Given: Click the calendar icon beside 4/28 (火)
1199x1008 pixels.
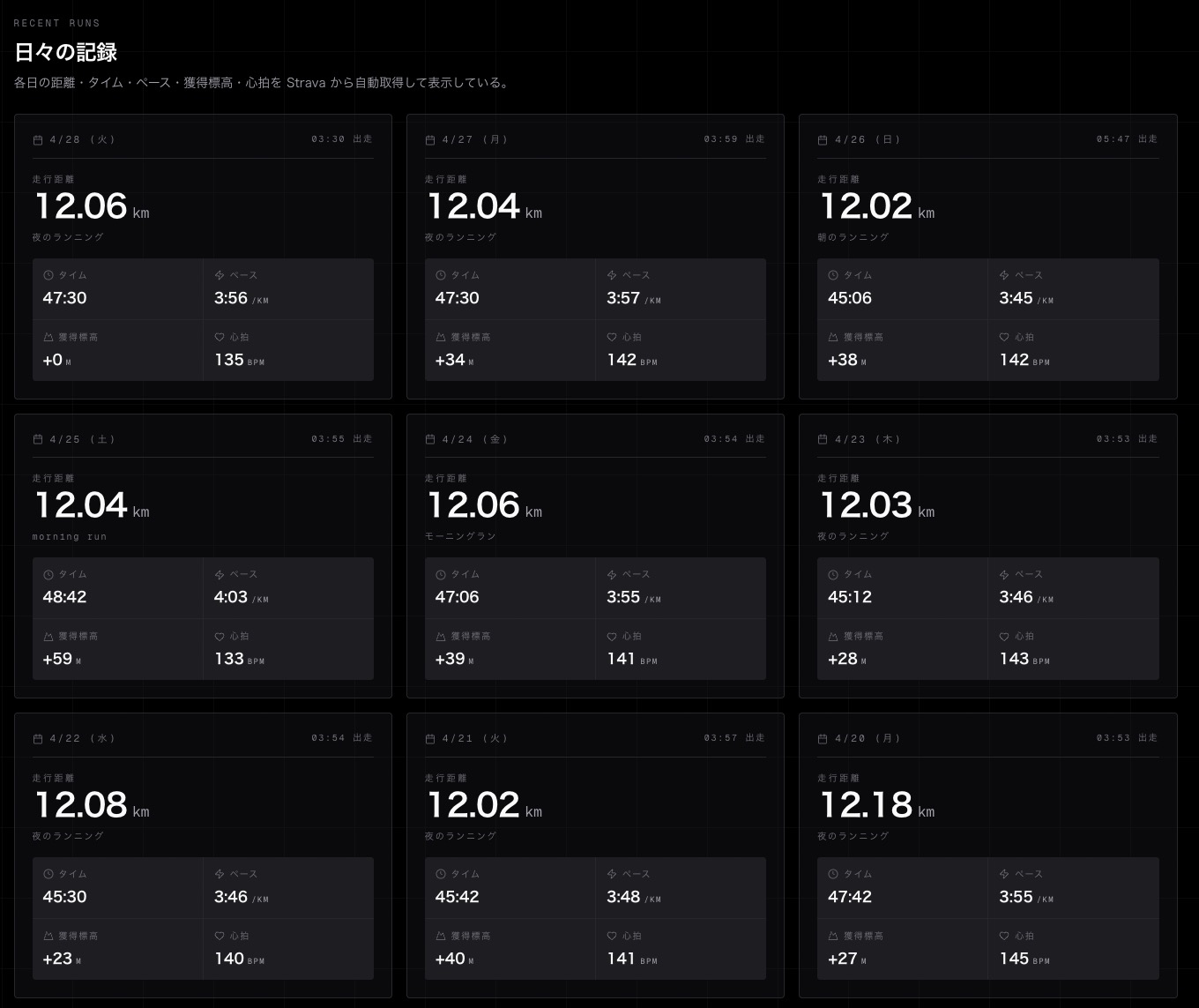Looking at the screenshot, I should pyautogui.click(x=38, y=140).
